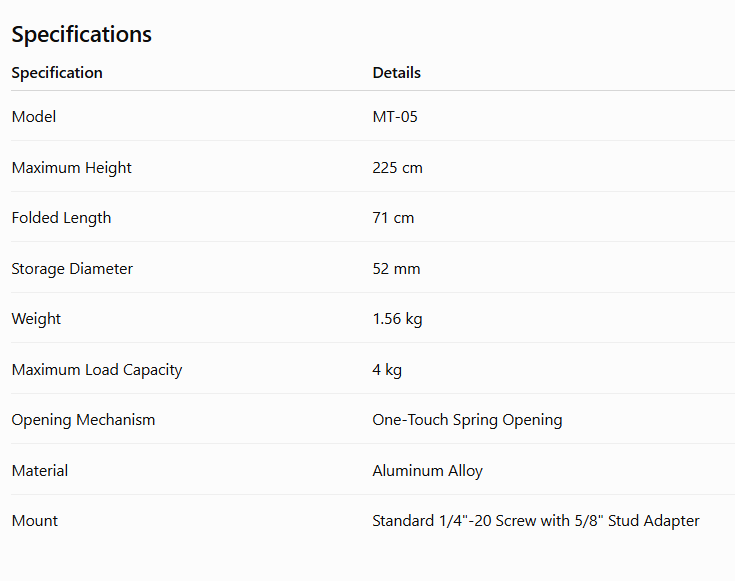
Task: Select the Specification column header
Action: pyautogui.click(x=57, y=73)
